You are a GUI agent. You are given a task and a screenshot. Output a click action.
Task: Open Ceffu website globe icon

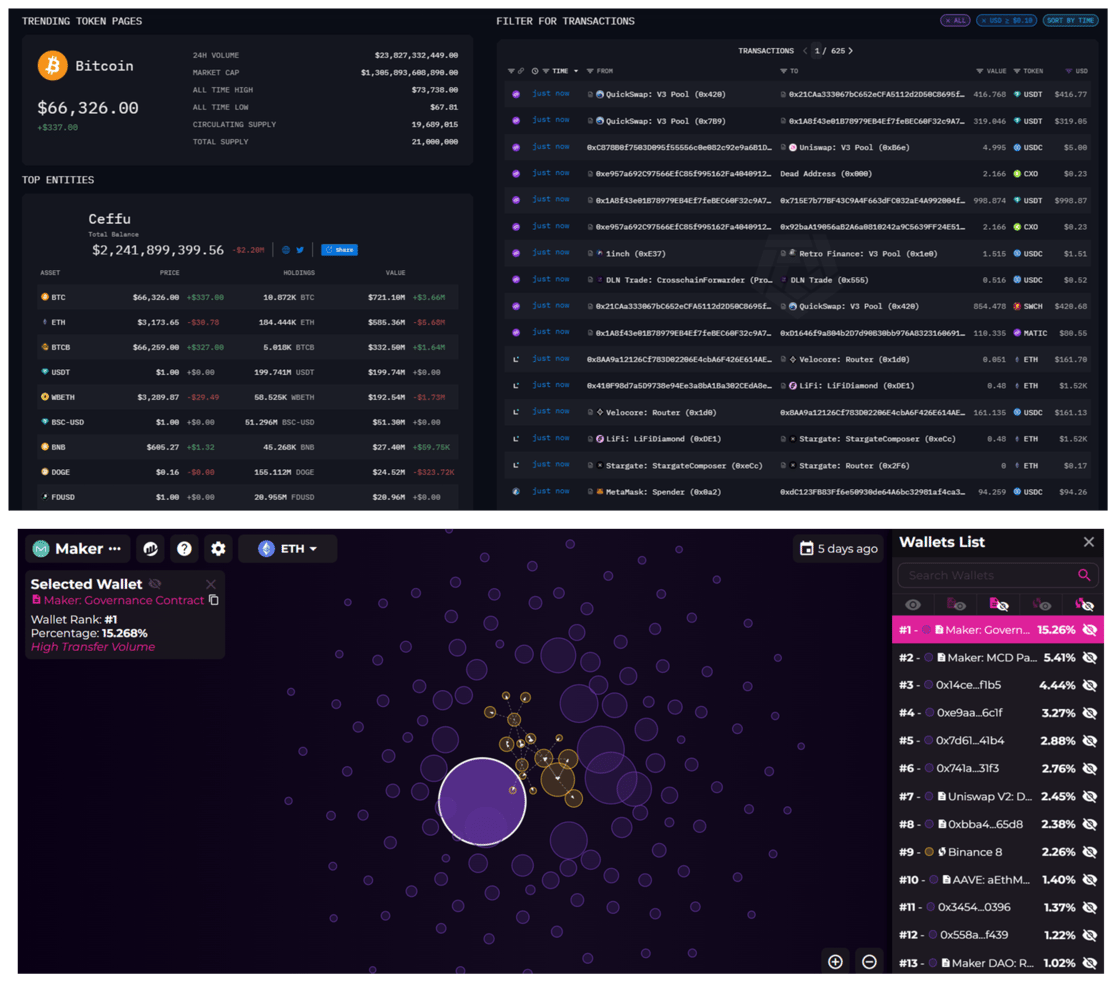pos(286,250)
